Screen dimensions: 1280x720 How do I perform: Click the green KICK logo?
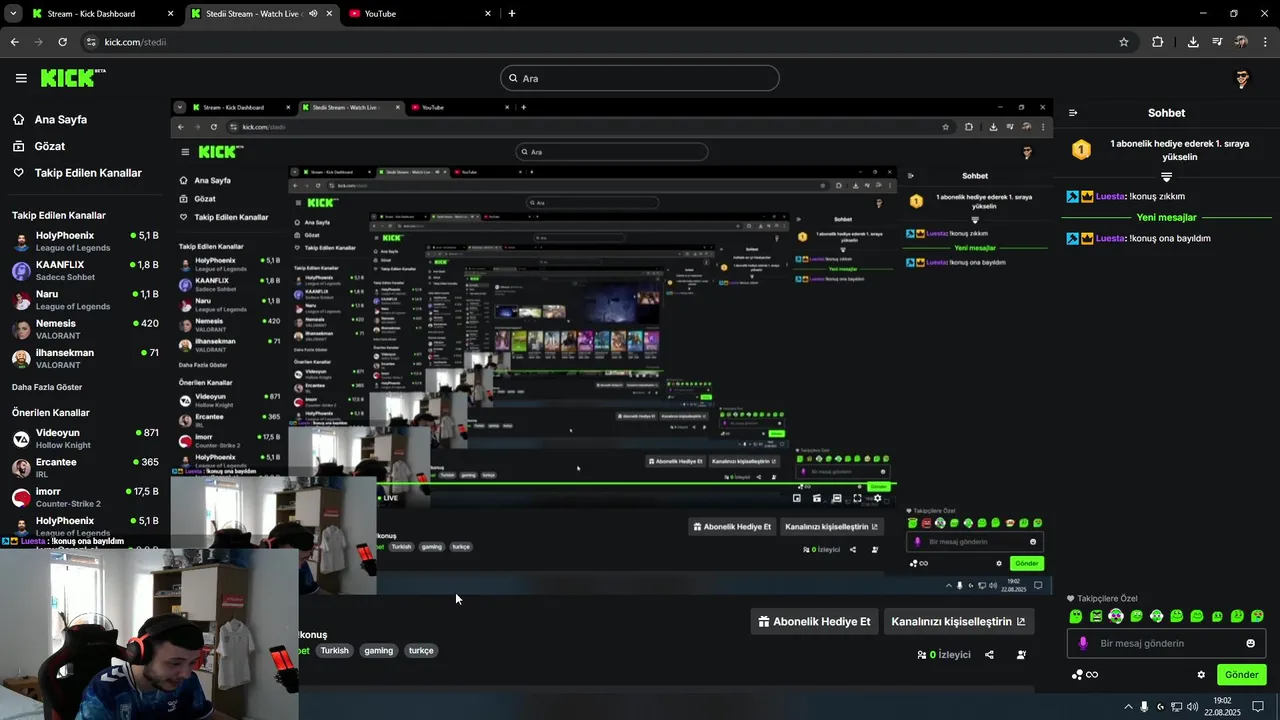tap(73, 78)
